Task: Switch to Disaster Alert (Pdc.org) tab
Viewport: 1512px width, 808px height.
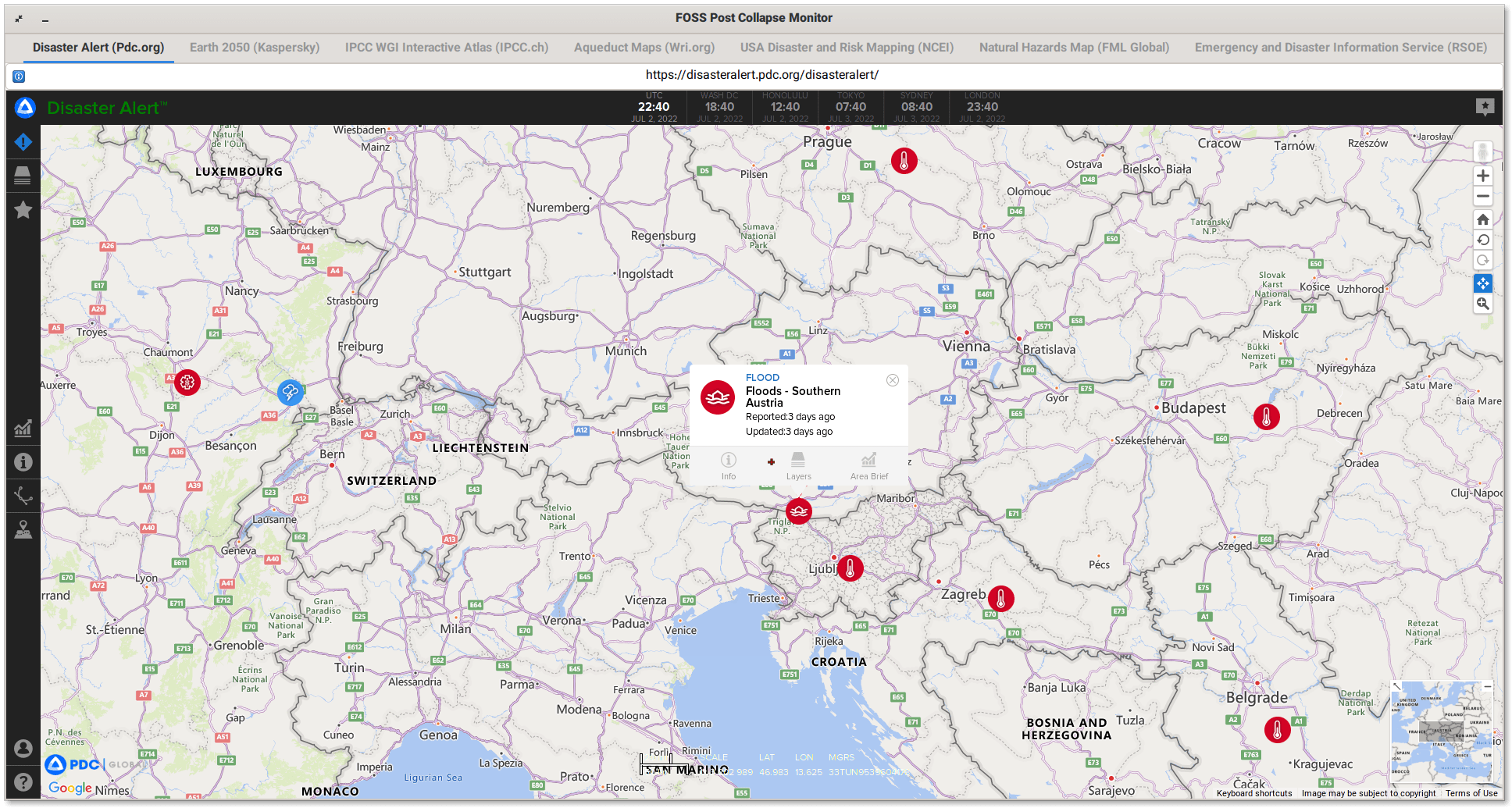Action: pyautogui.click(x=98, y=48)
